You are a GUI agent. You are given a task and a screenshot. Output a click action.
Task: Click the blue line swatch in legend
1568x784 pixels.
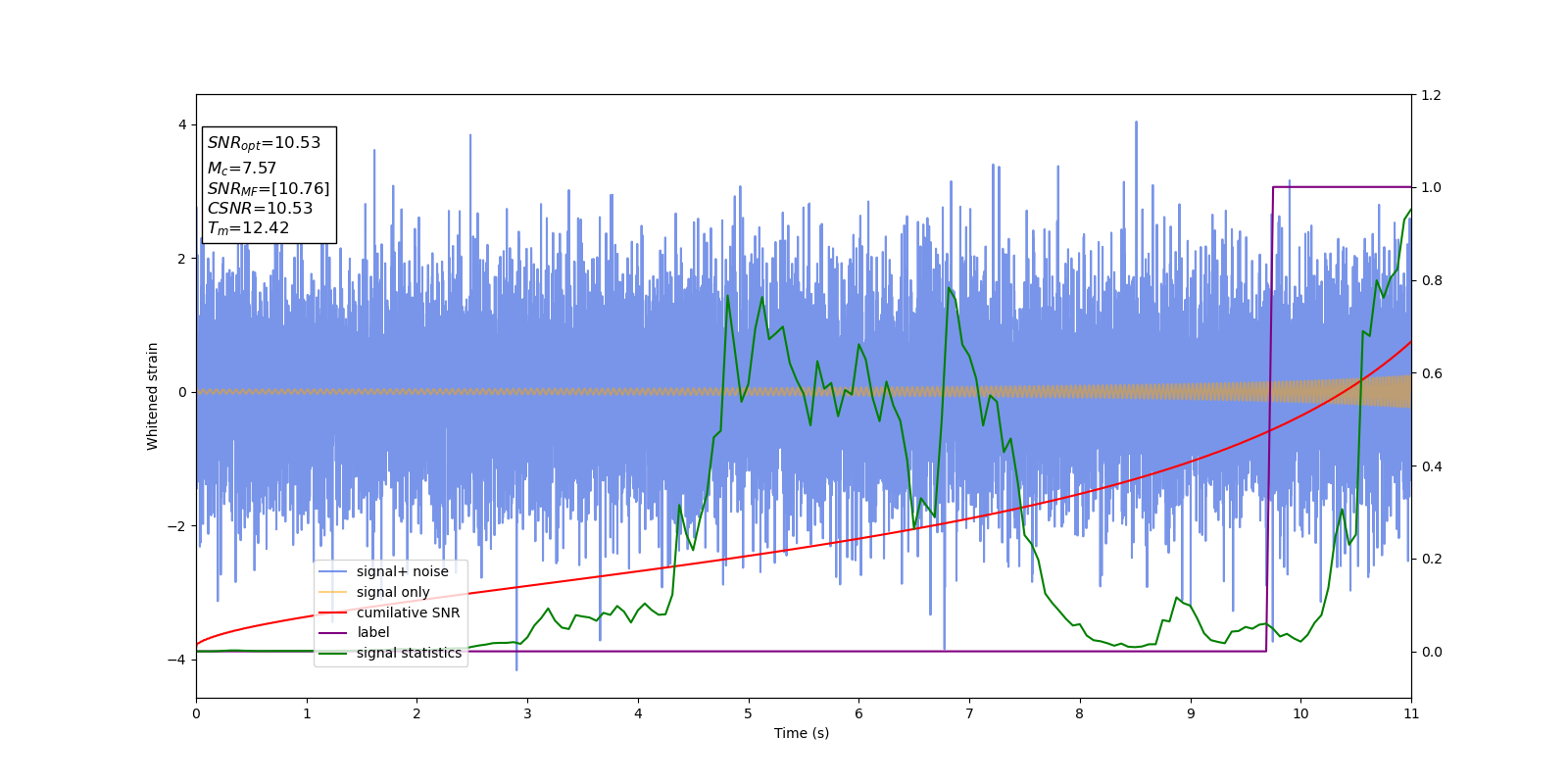click(333, 571)
